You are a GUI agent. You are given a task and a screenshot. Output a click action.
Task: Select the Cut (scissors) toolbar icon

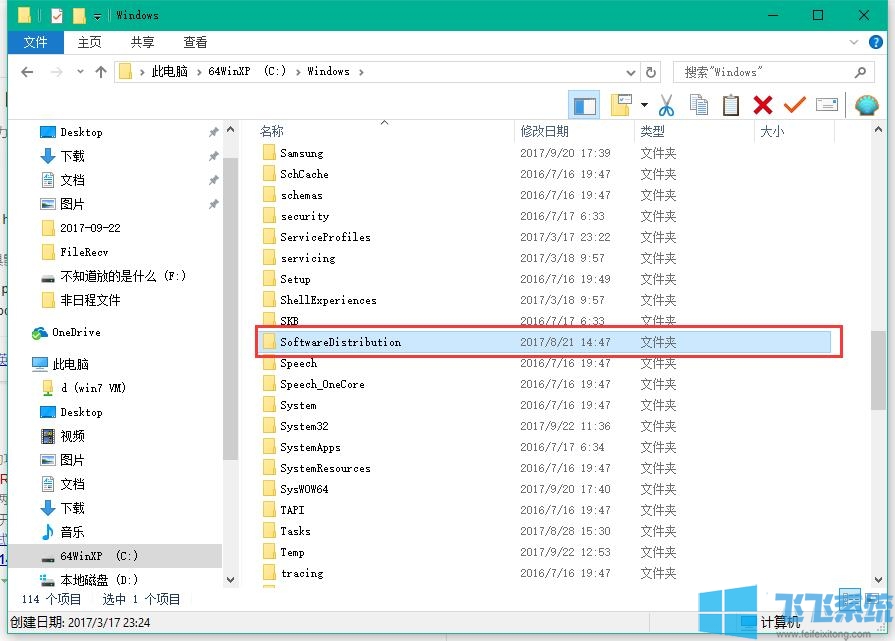(664, 105)
